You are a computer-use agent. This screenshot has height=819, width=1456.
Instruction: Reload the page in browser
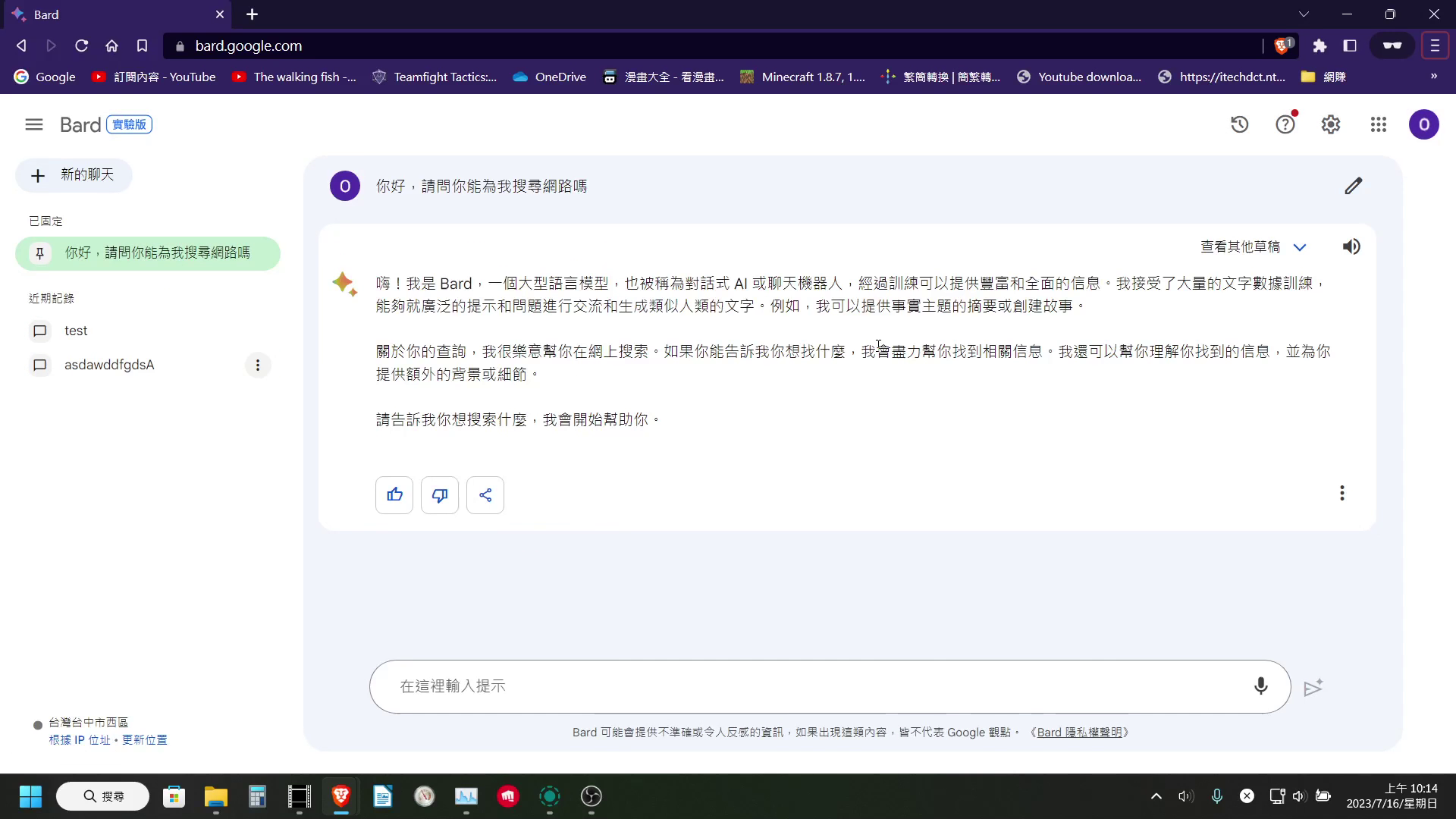tap(82, 46)
